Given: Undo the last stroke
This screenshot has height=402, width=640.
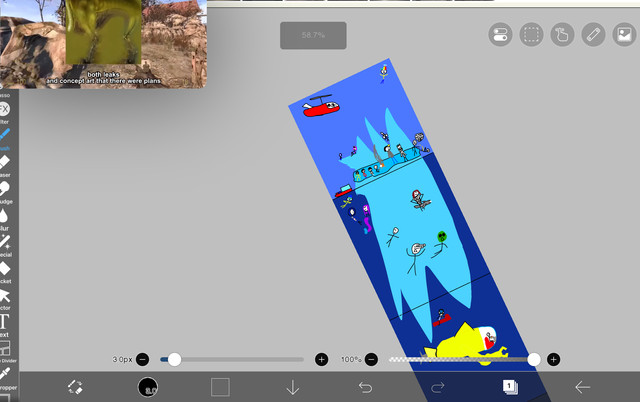Looking at the screenshot, I should point(365,387).
